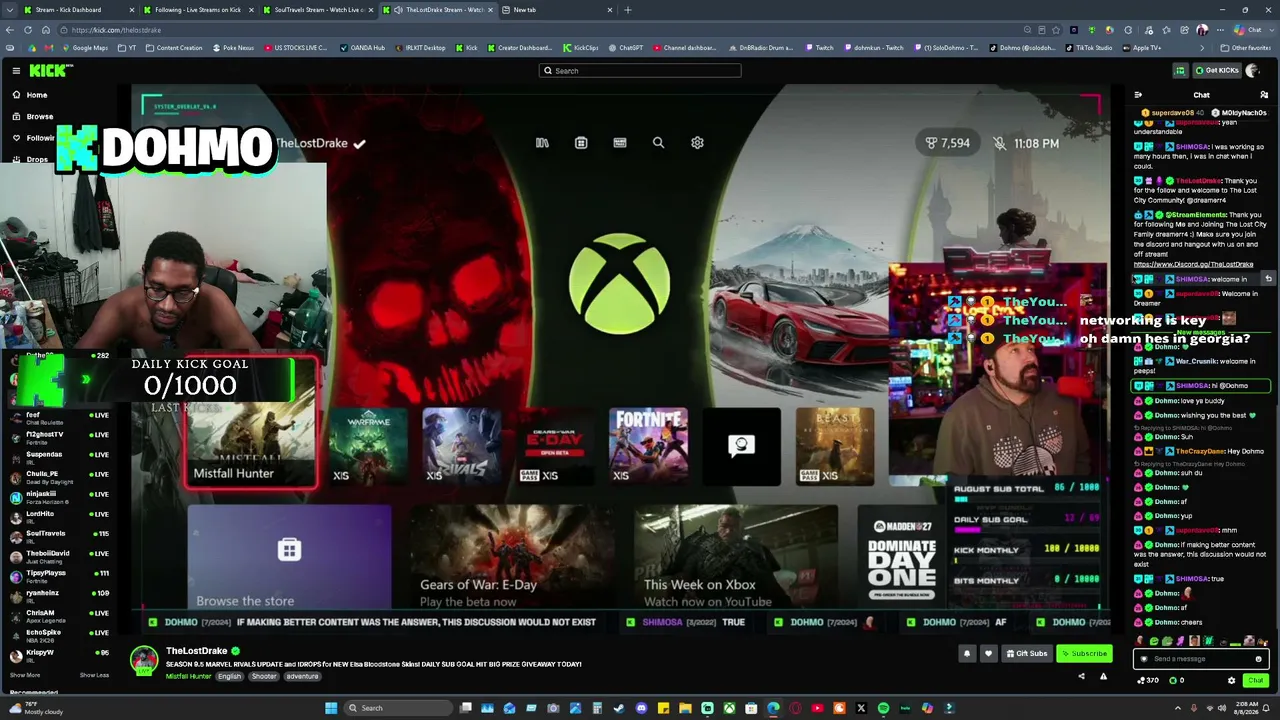Click the Send a message chat field
Image resolution: width=1280 pixels, height=720 pixels.
(1201, 659)
